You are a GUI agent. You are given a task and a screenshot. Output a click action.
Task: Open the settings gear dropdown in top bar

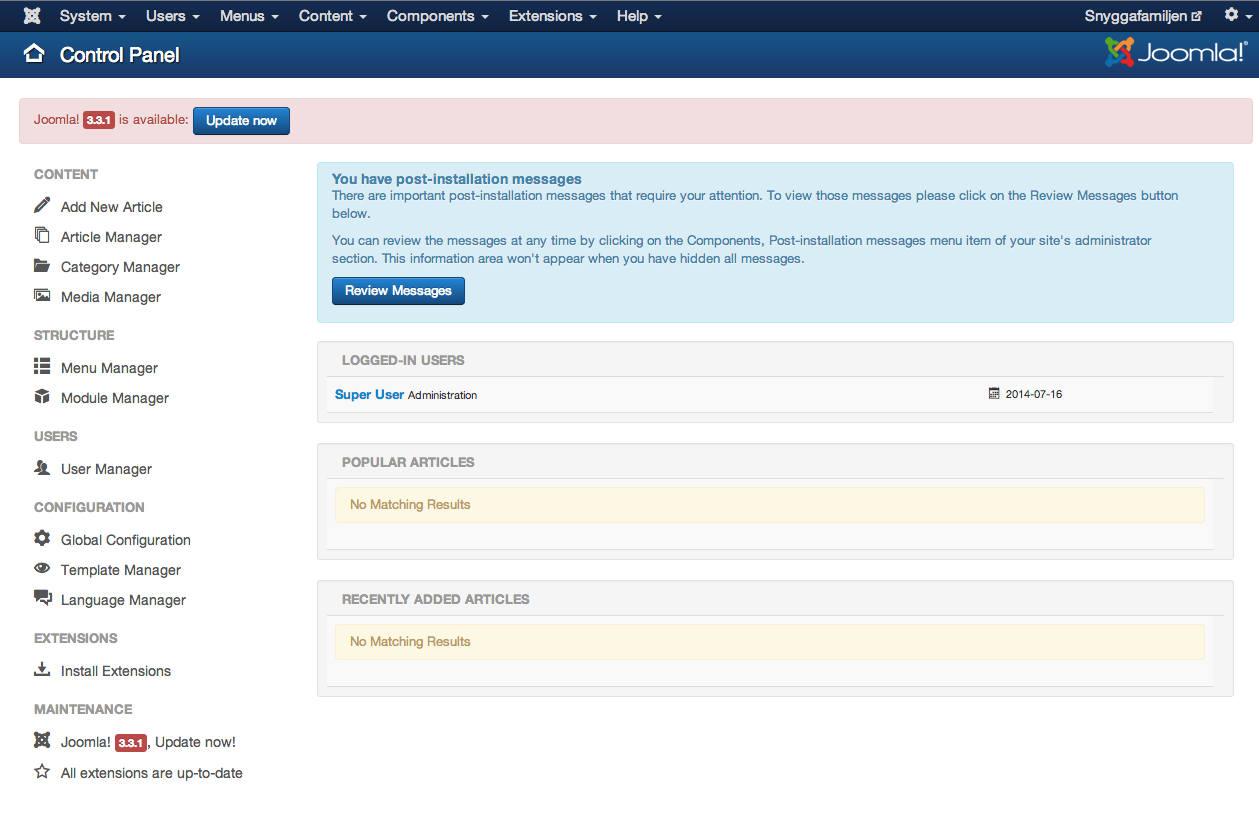tap(1236, 15)
